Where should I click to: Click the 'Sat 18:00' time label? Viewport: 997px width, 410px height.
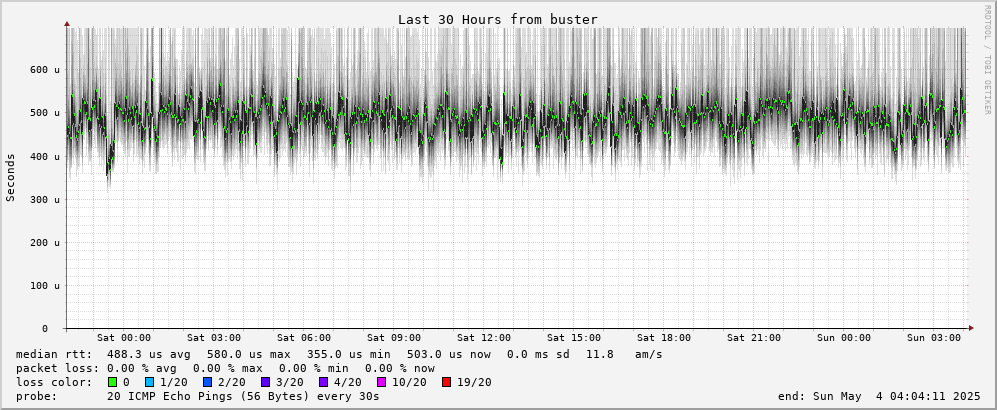[664, 338]
